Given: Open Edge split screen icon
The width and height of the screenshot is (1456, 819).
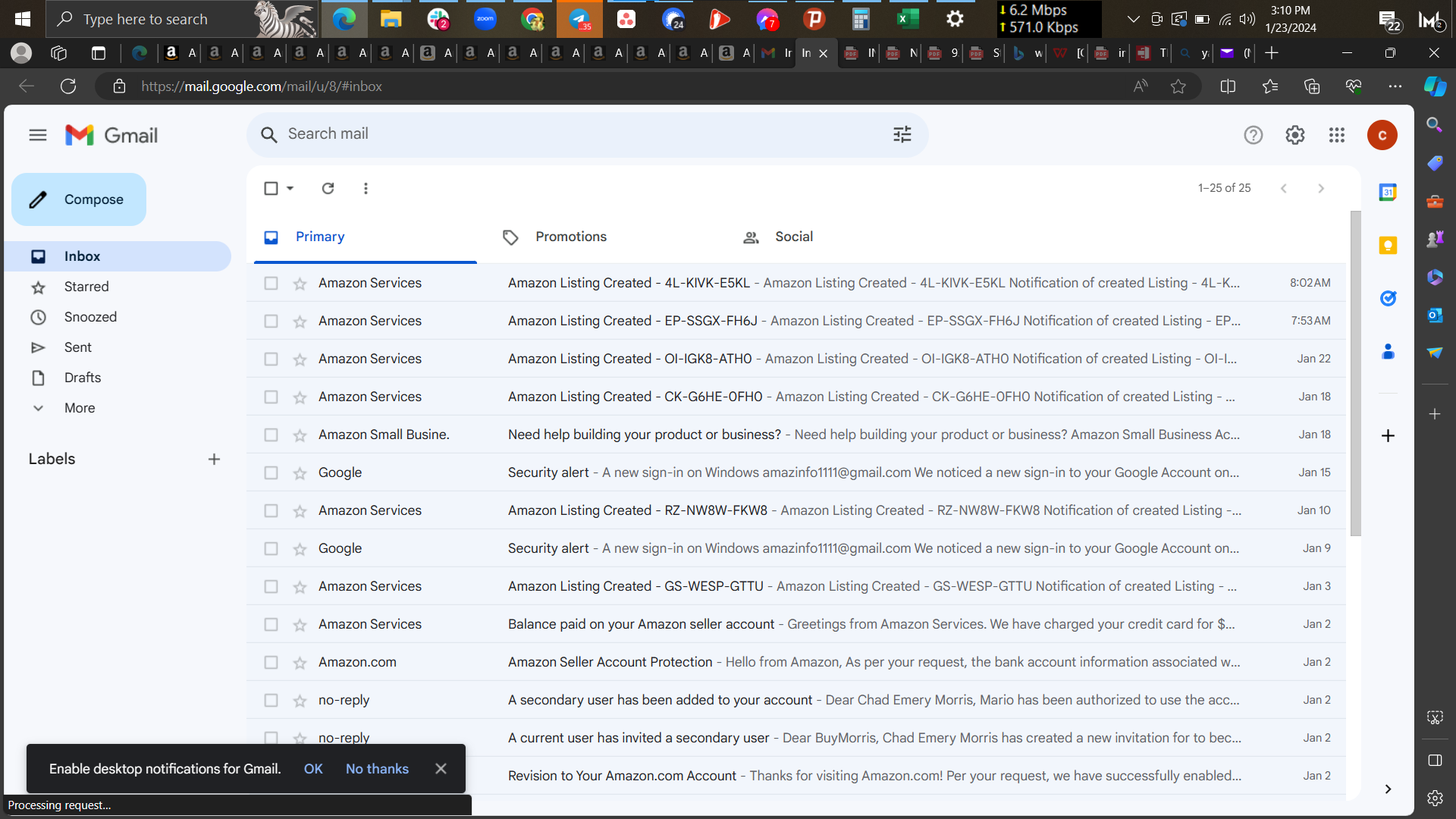Looking at the screenshot, I should [1228, 86].
